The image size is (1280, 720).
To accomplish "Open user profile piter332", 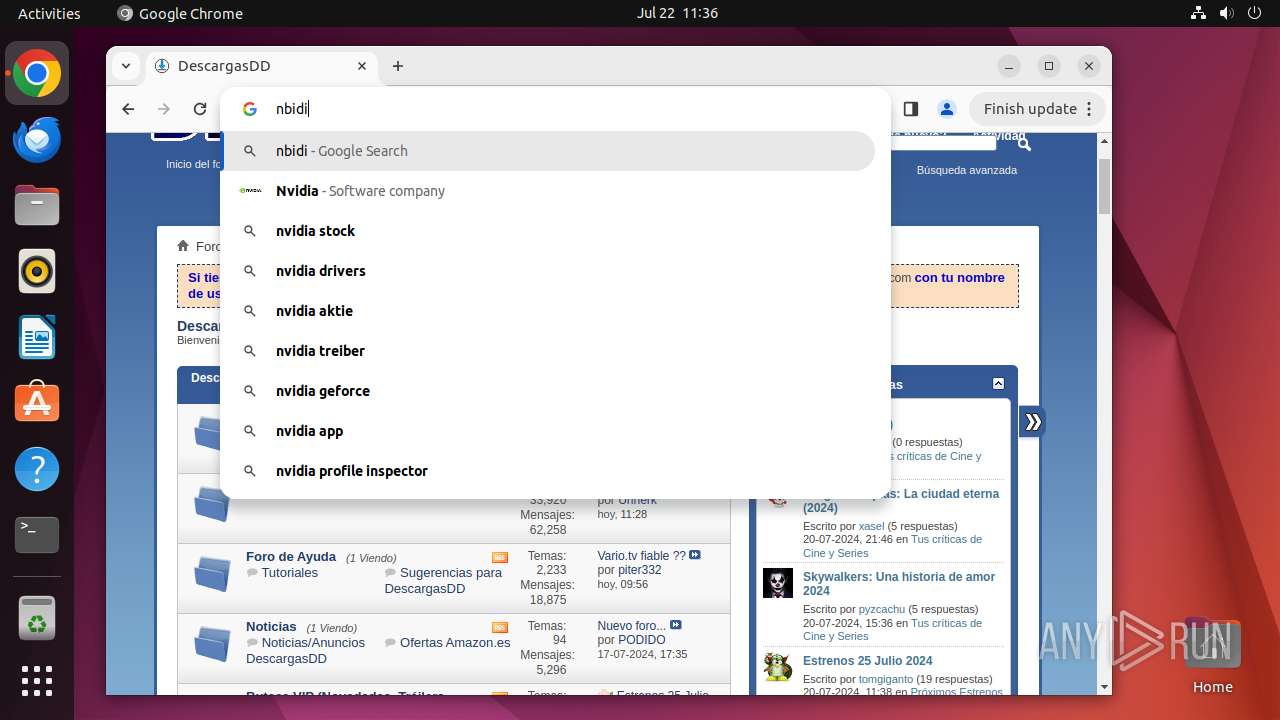I will point(640,570).
